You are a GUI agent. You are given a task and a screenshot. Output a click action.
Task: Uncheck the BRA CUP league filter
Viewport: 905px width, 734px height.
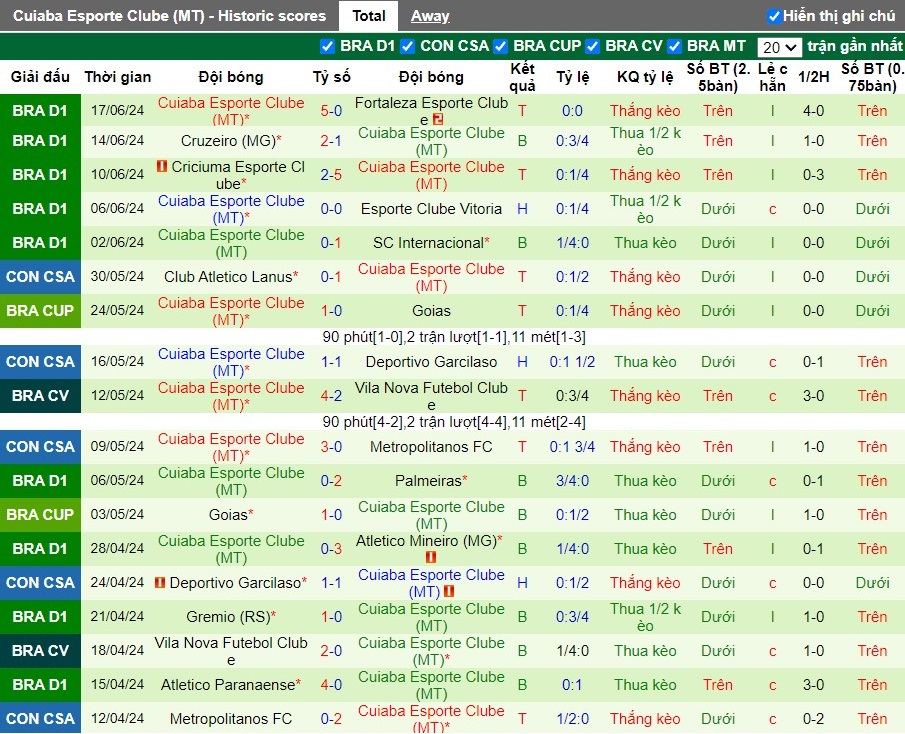pyautogui.click(x=500, y=46)
